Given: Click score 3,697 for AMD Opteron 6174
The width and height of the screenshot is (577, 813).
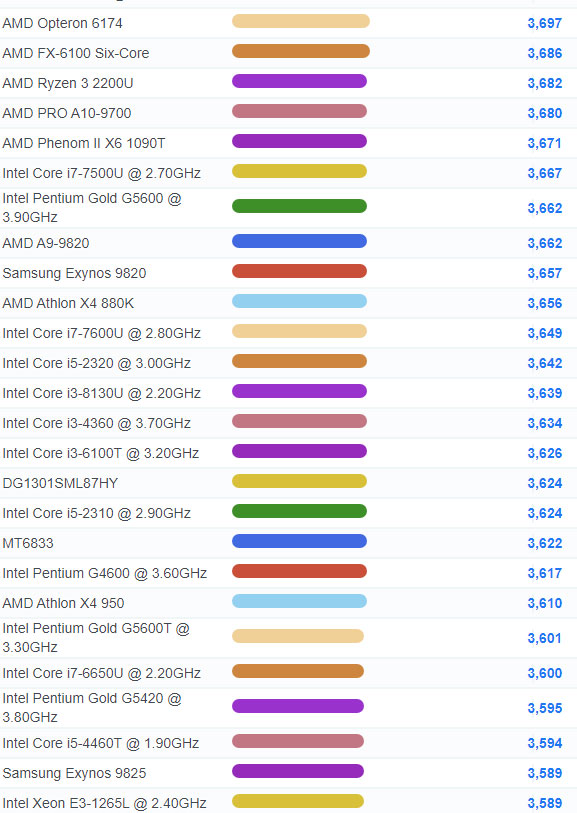Looking at the screenshot, I should pyautogui.click(x=545, y=24).
